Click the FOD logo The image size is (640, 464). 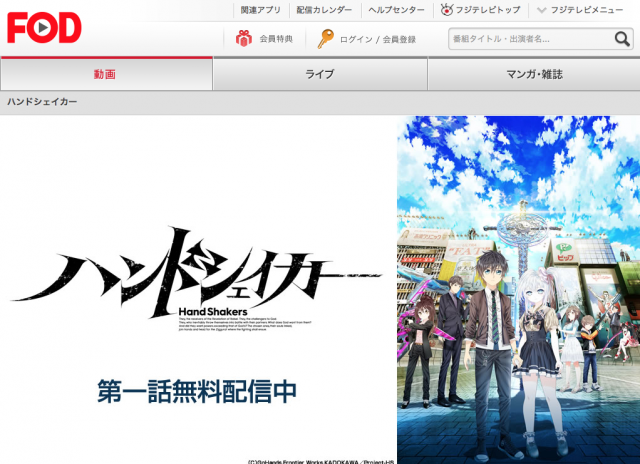pos(44,28)
